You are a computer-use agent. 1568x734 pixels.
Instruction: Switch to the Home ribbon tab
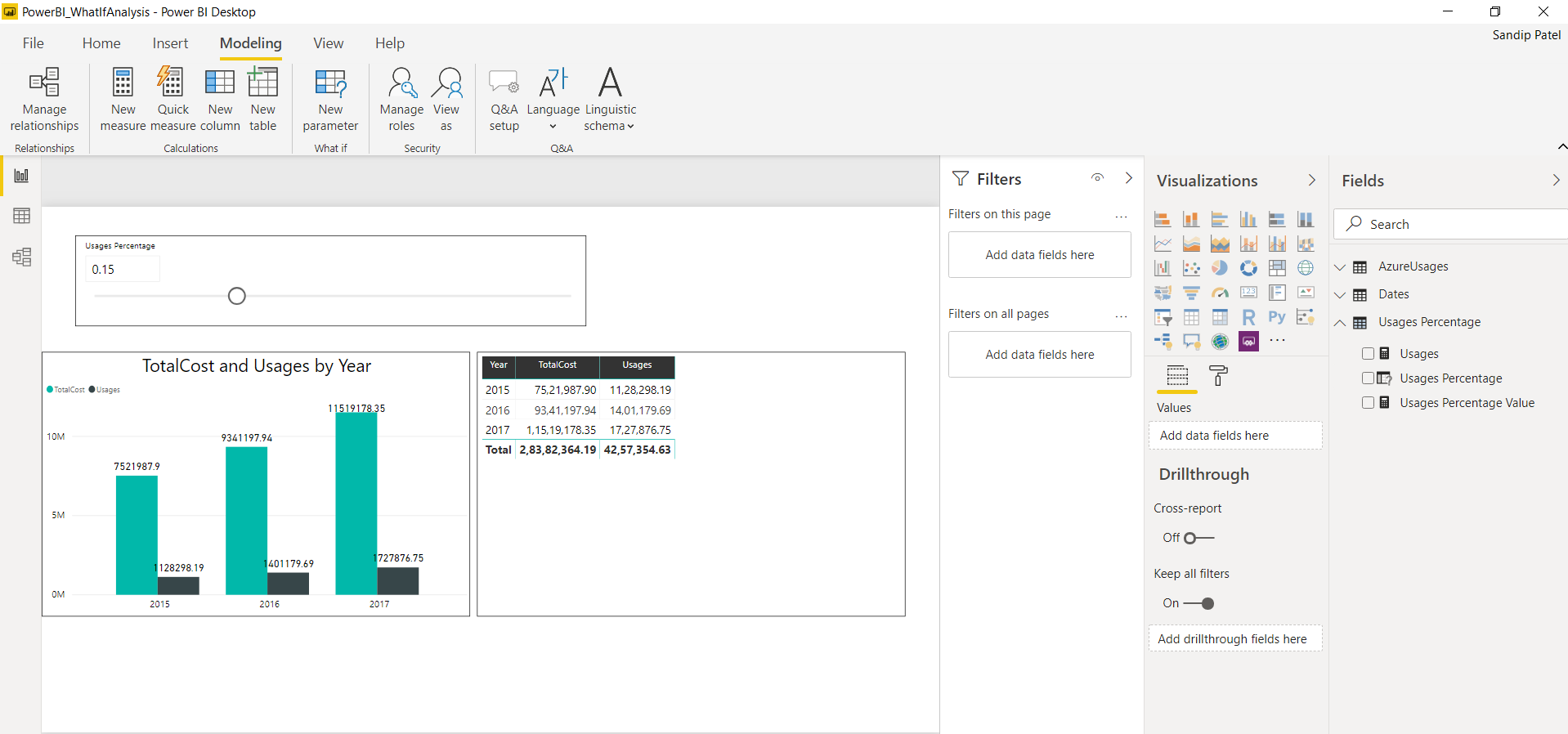tap(101, 43)
